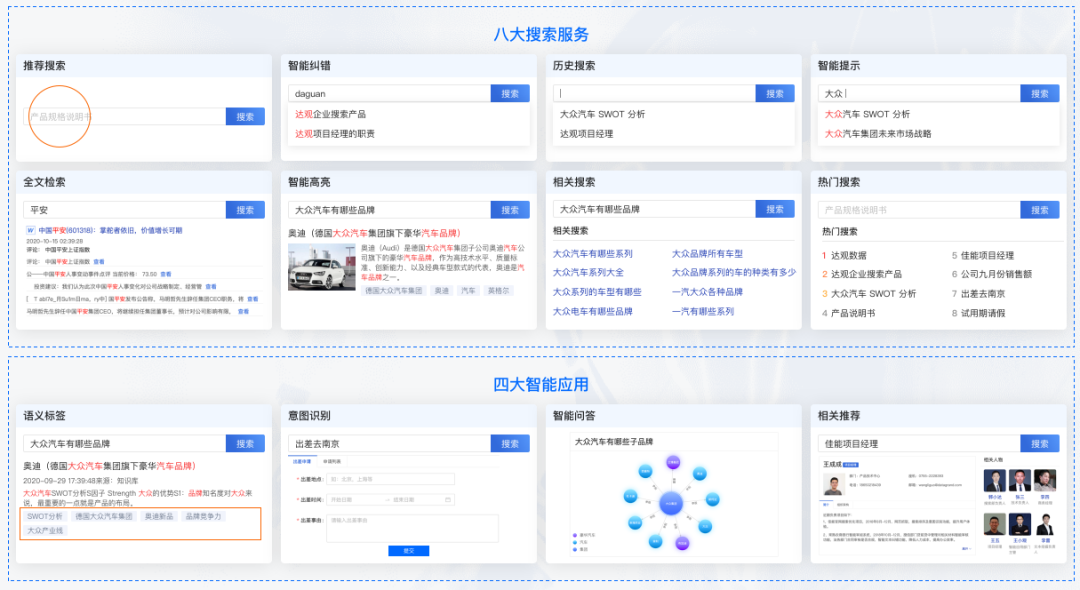Click the 品牌竞争力 semantic tag
The image size is (1080, 590).
(x=203, y=516)
